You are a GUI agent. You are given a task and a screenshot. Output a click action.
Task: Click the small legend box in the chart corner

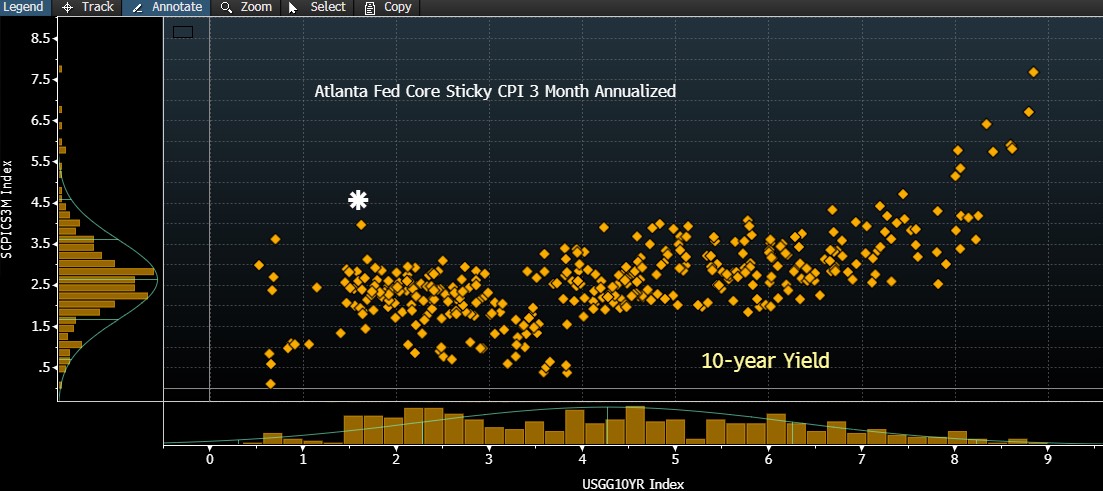(183, 32)
